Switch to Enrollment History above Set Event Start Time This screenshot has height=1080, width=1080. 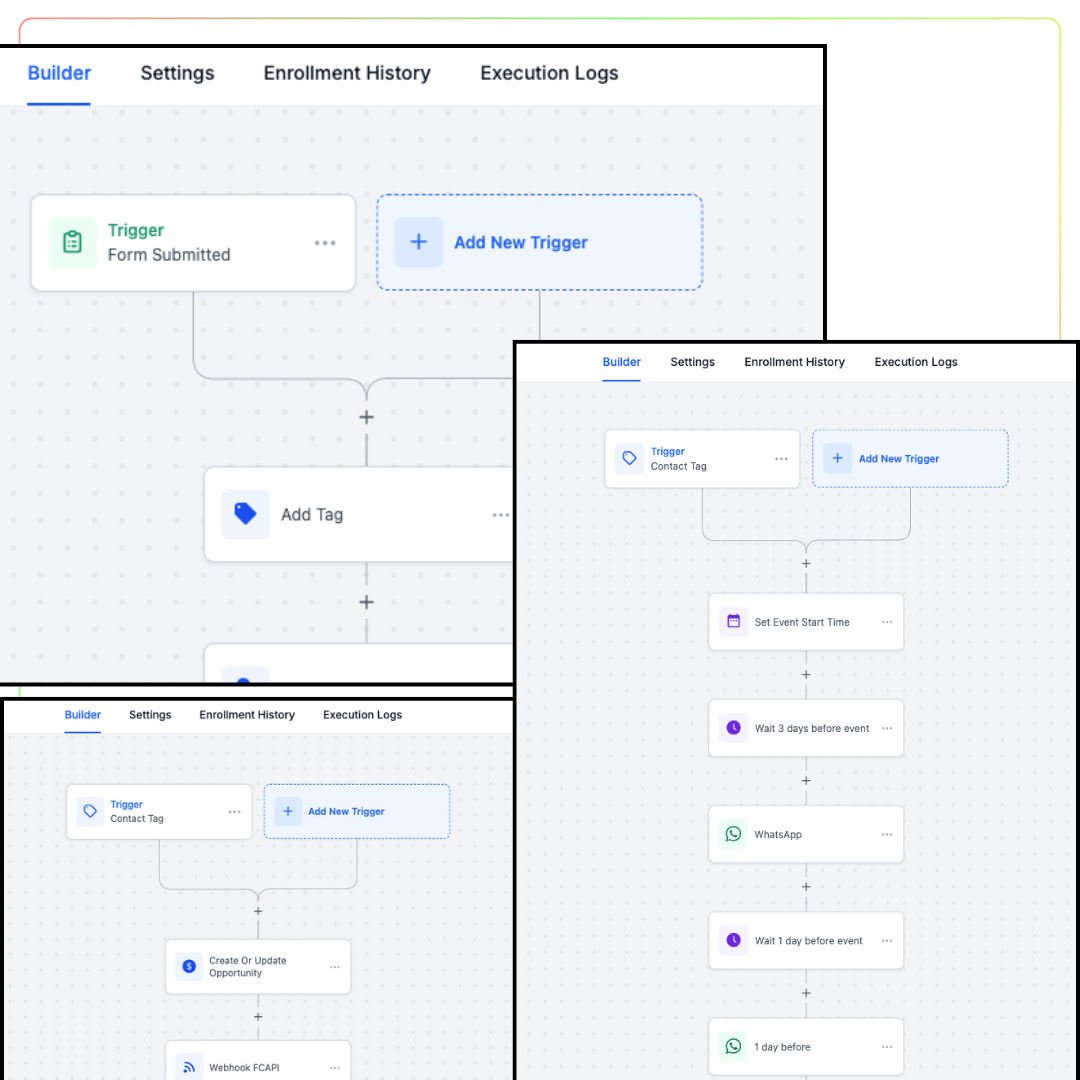pyautogui.click(x=794, y=362)
